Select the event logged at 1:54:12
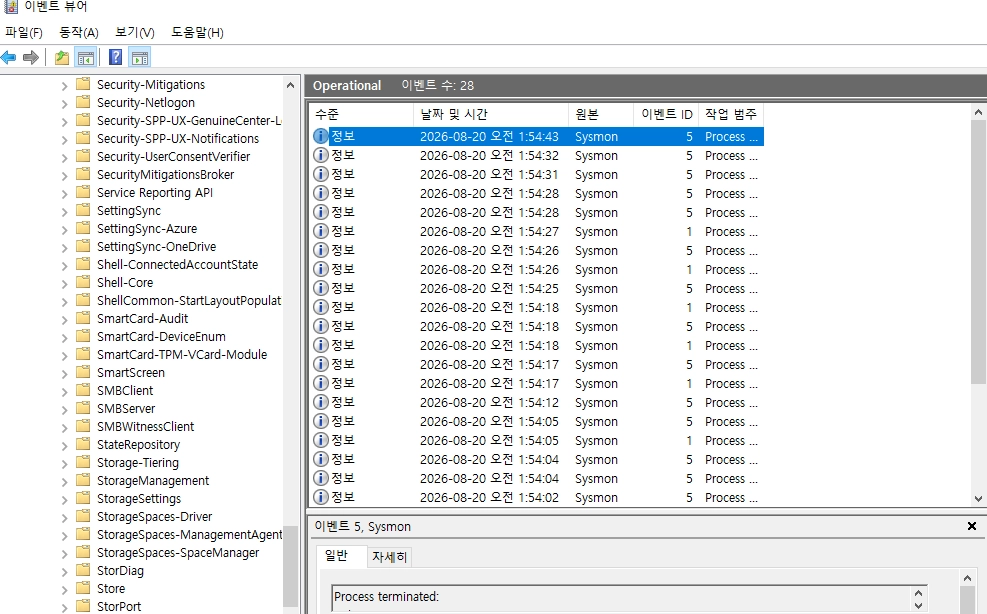The width and height of the screenshot is (987, 614). 538,402
